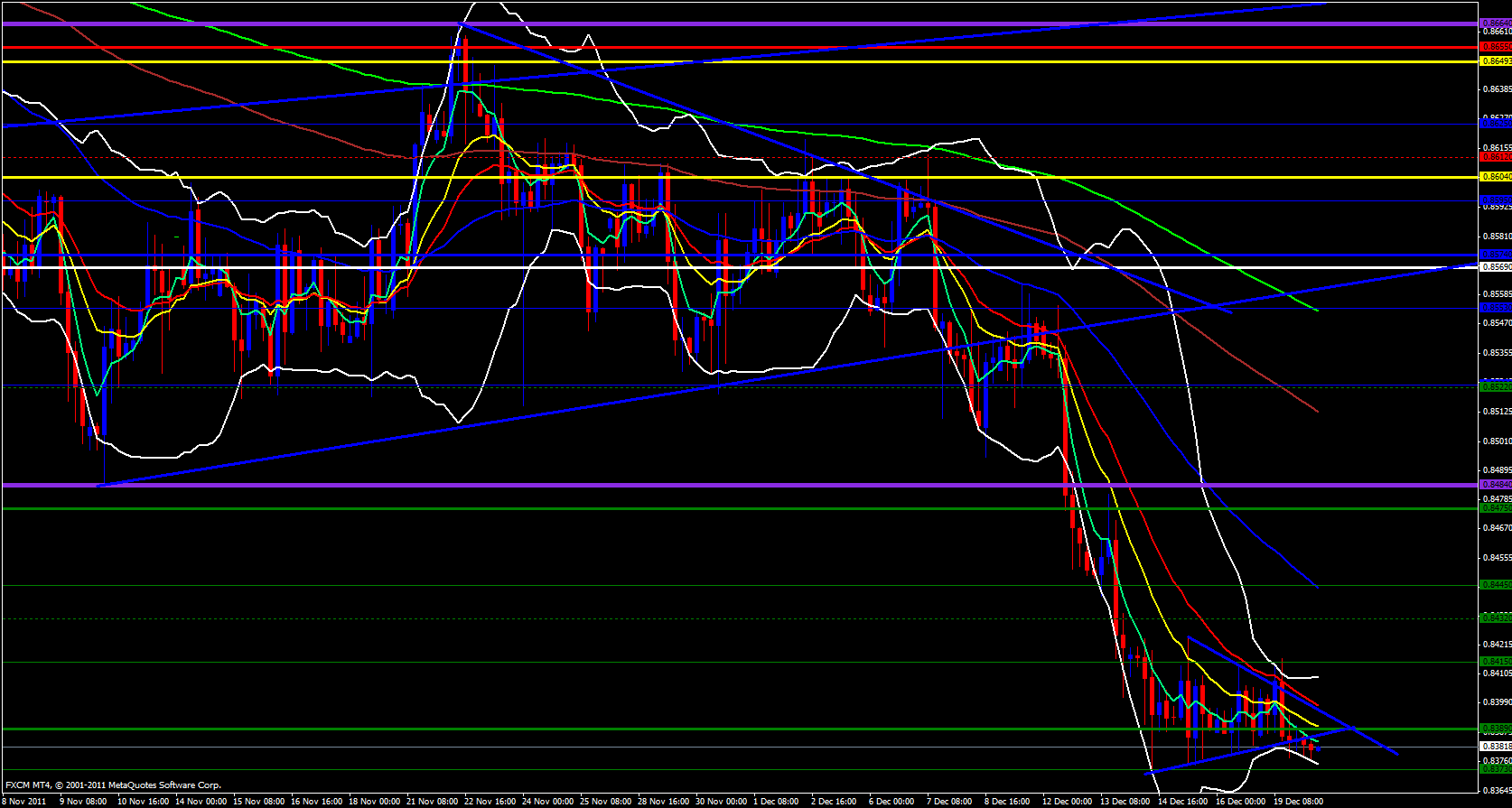Select the red 0.8655 price level tag
This screenshot has width=1512, height=808.
pos(1495,46)
